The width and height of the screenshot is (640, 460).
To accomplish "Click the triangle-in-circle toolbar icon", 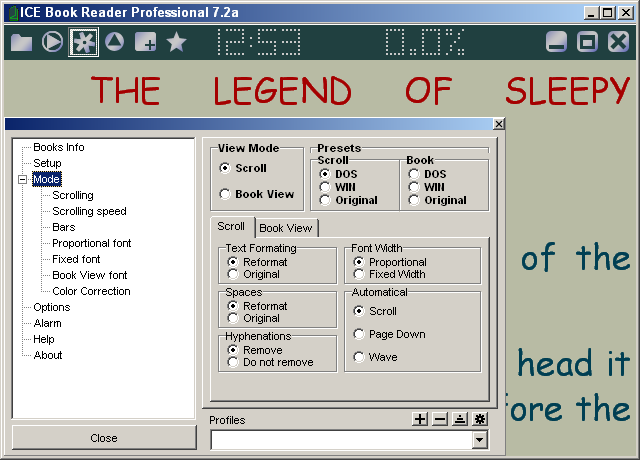I will (x=115, y=42).
